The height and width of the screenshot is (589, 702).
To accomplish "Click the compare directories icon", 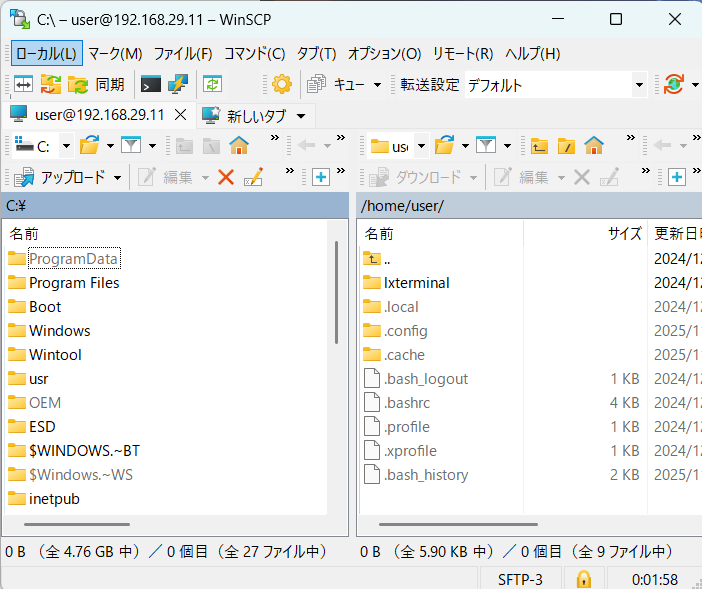I will point(23,84).
